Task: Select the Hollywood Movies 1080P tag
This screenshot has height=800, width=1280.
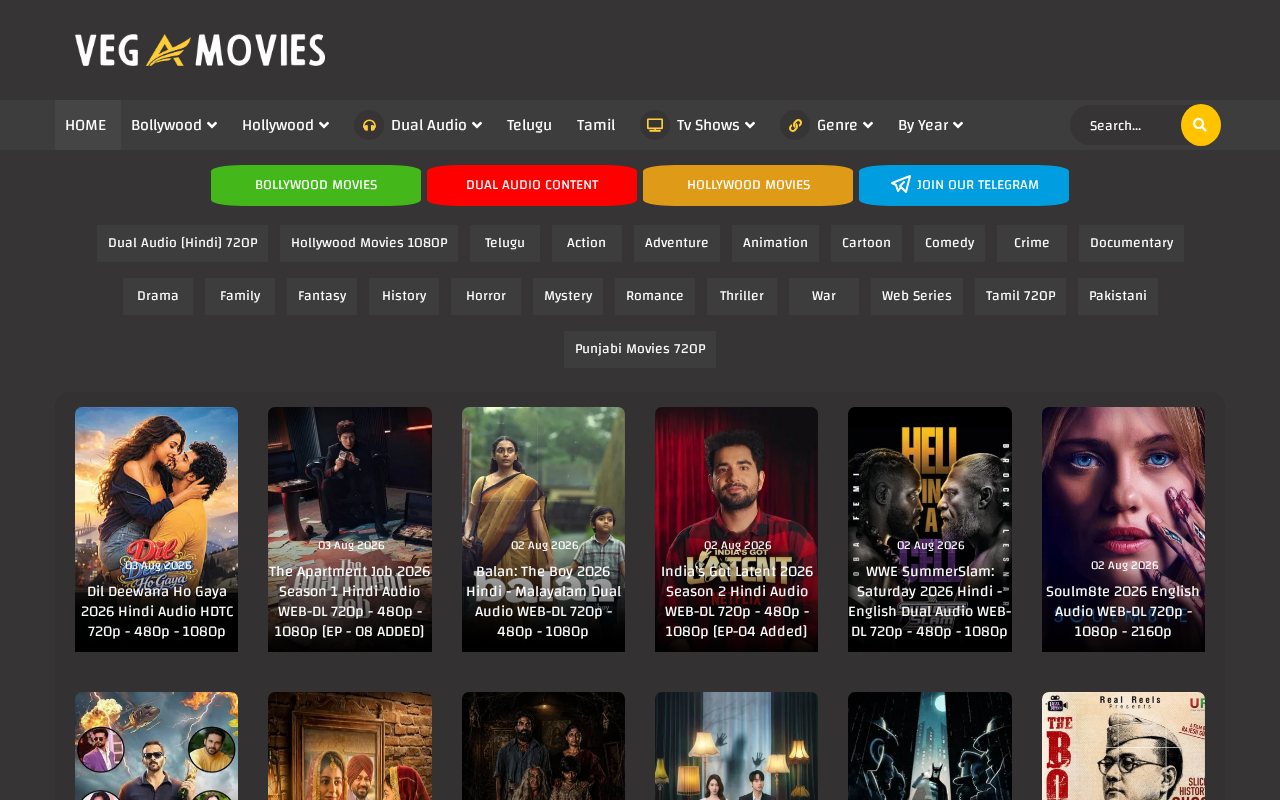Action: pyautogui.click(x=369, y=243)
